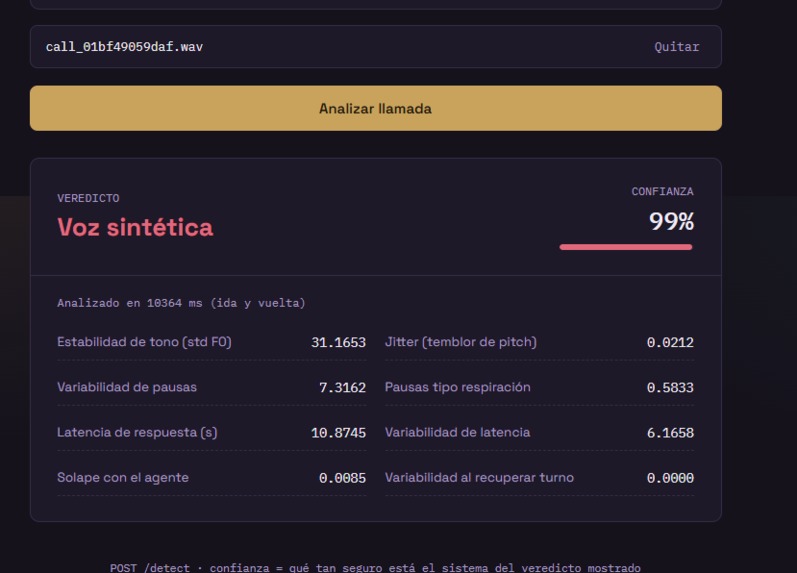Click the Solape con el agente label
797x573 pixels.
[122, 477]
